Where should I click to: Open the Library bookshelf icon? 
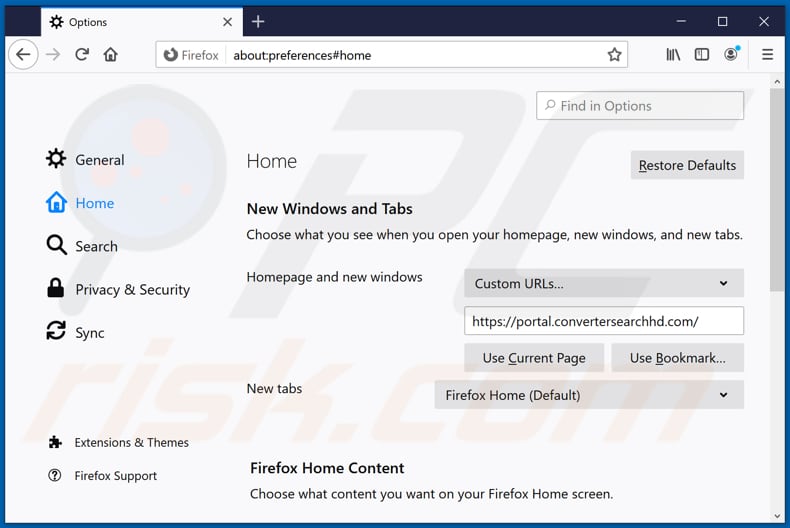point(673,55)
